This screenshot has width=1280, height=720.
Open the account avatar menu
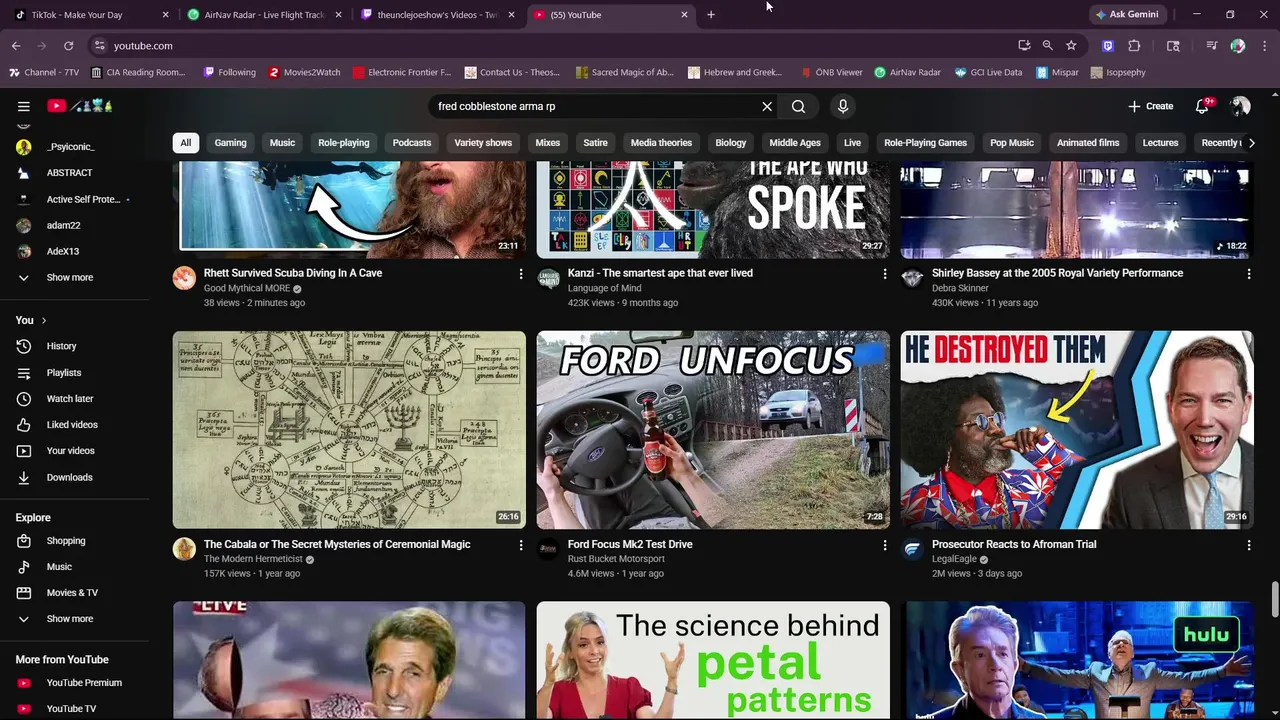coord(1241,106)
